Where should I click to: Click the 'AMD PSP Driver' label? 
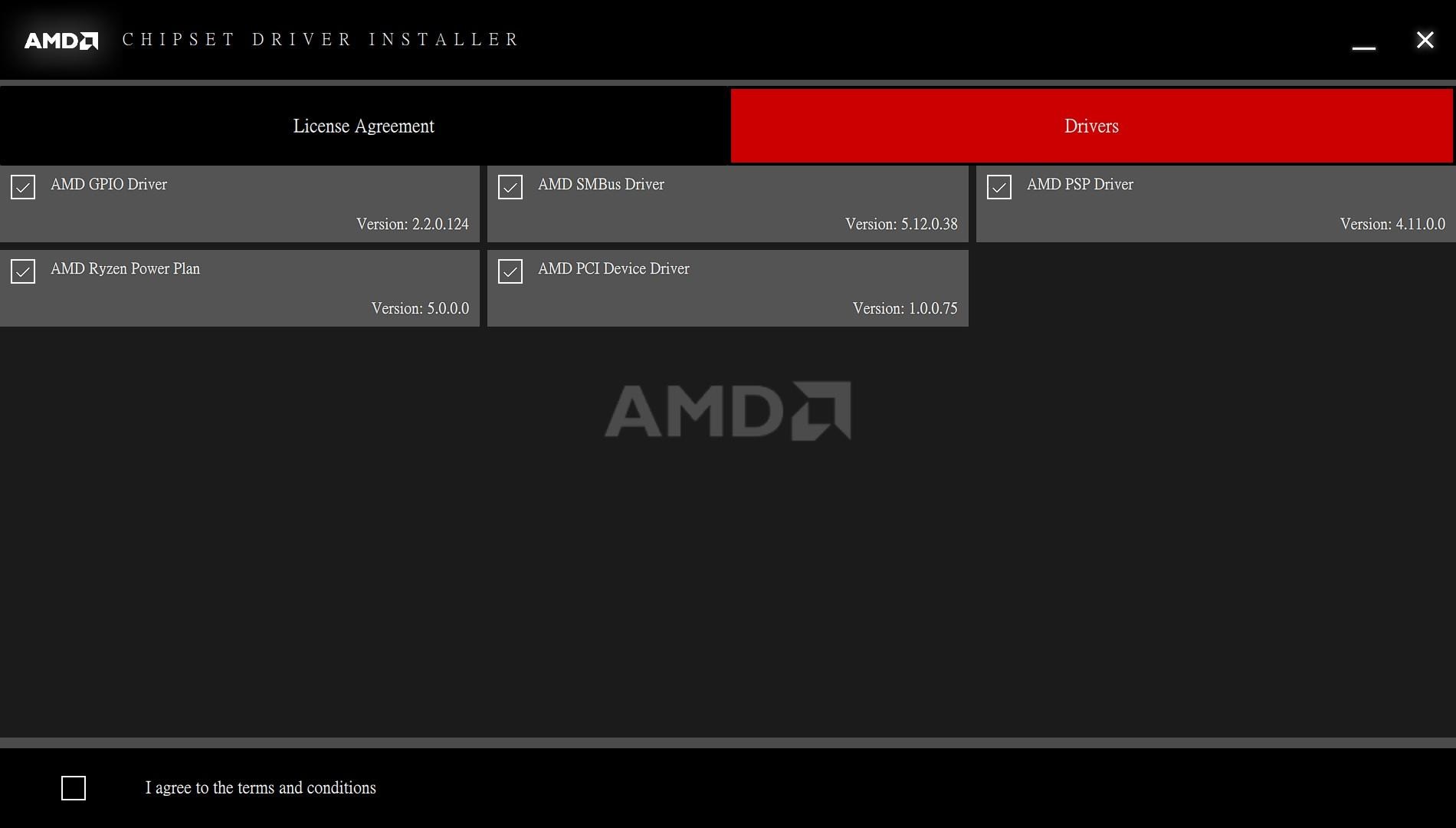pos(1080,185)
